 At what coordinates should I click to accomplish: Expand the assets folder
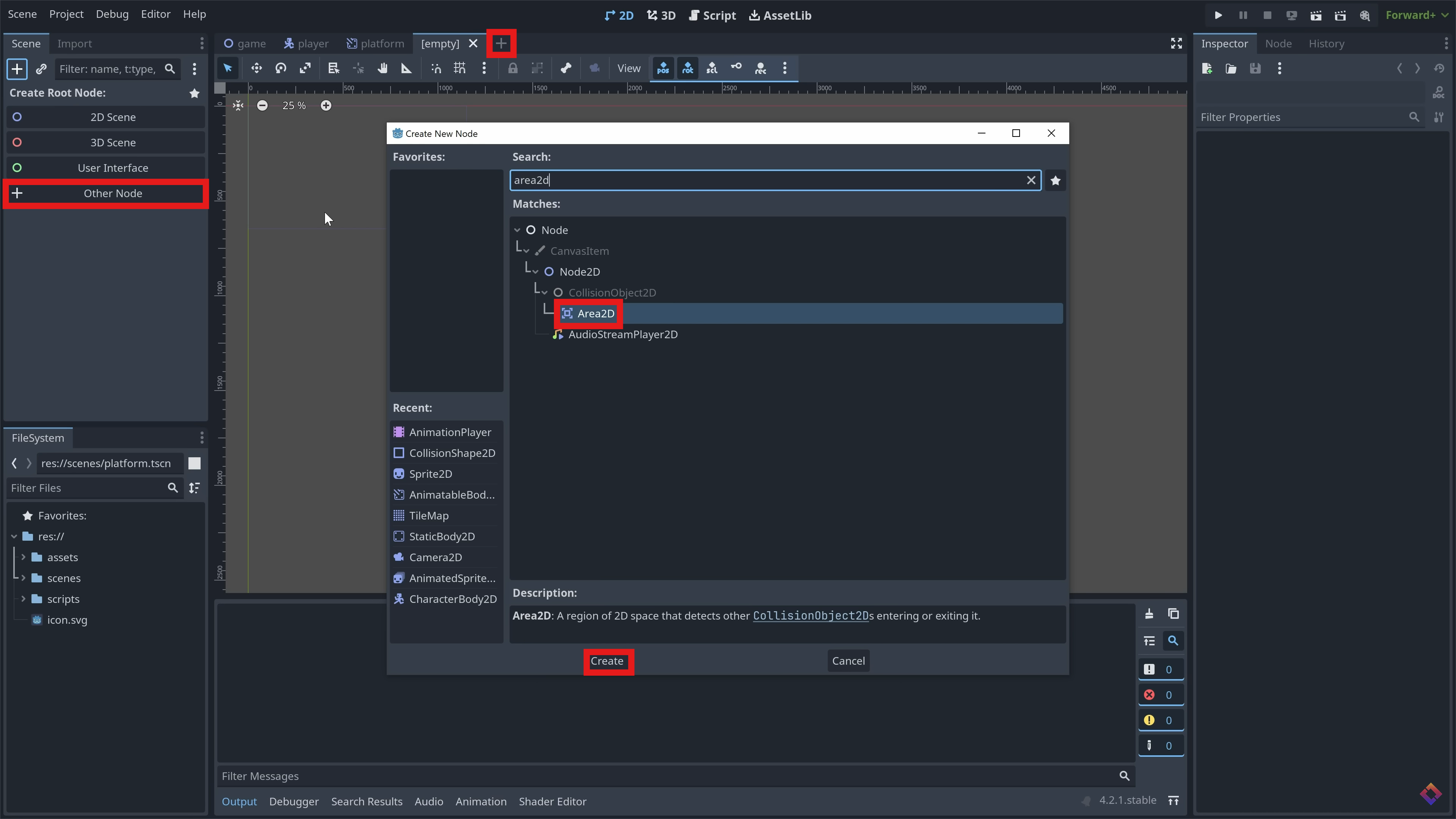pyautogui.click(x=23, y=557)
